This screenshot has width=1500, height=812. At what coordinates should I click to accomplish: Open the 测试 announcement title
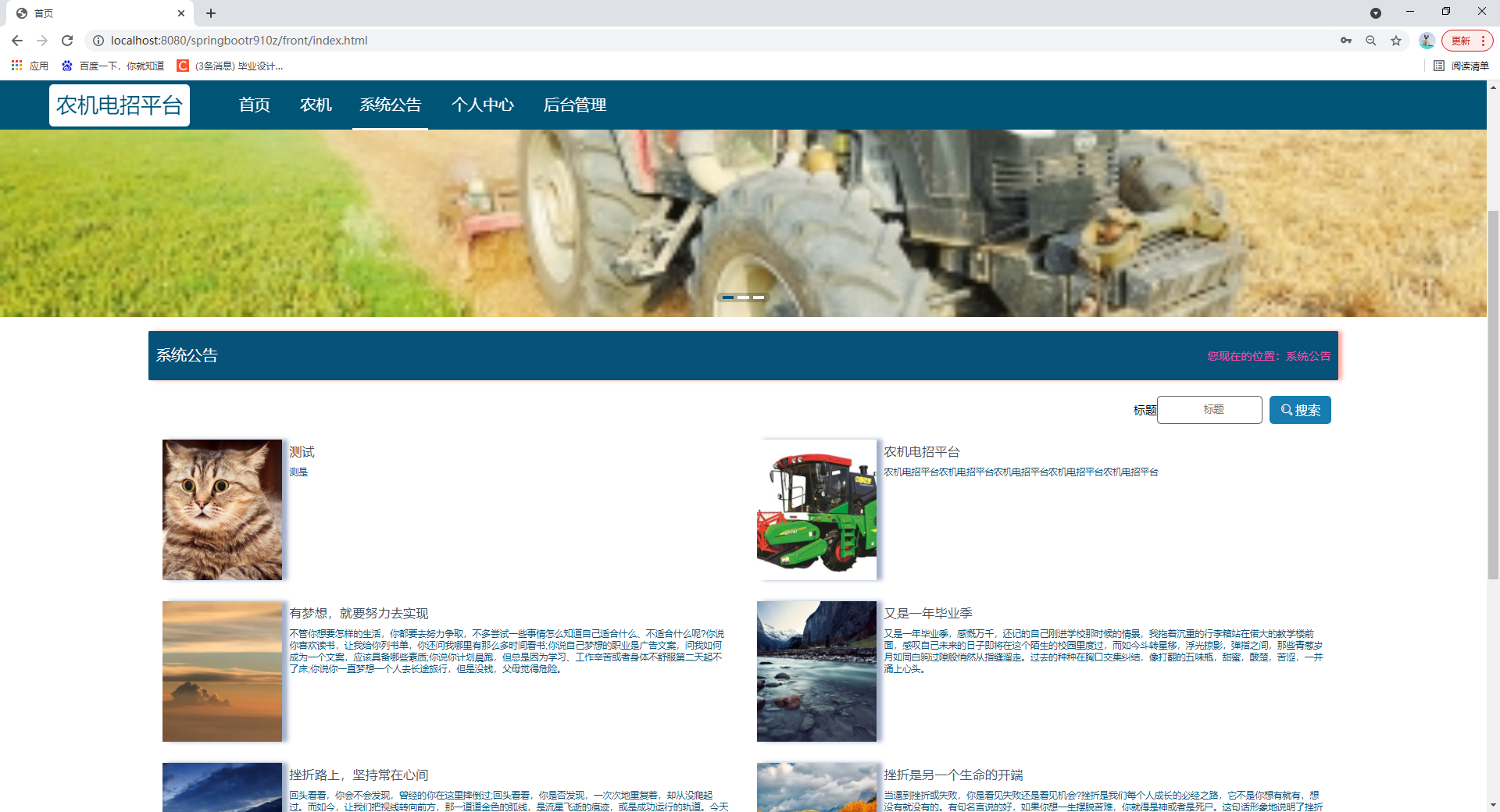pyautogui.click(x=302, y=452)
